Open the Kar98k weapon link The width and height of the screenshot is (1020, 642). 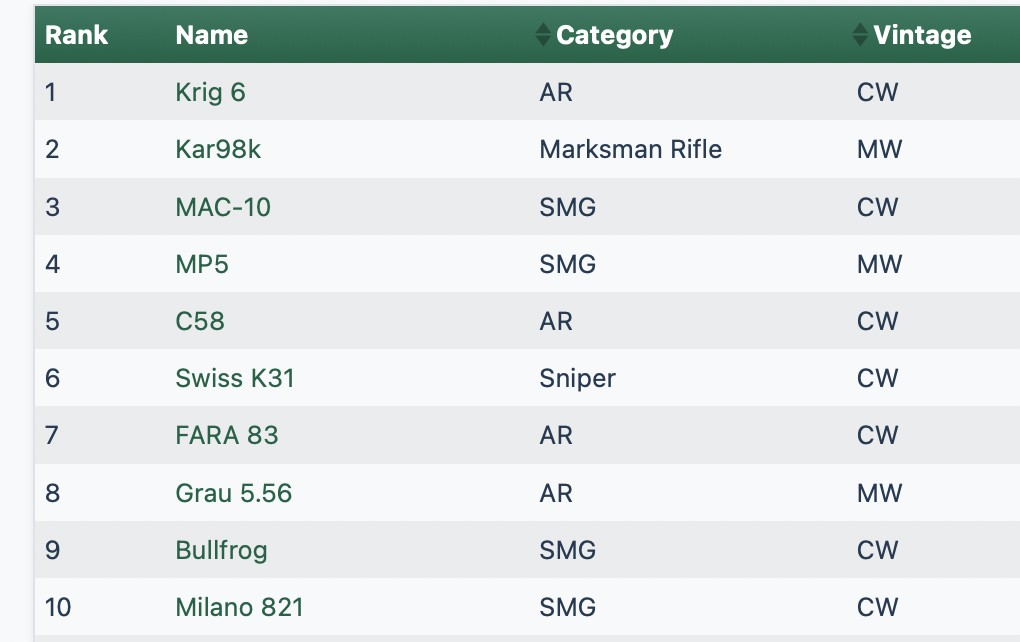click(x=218, y=149)
